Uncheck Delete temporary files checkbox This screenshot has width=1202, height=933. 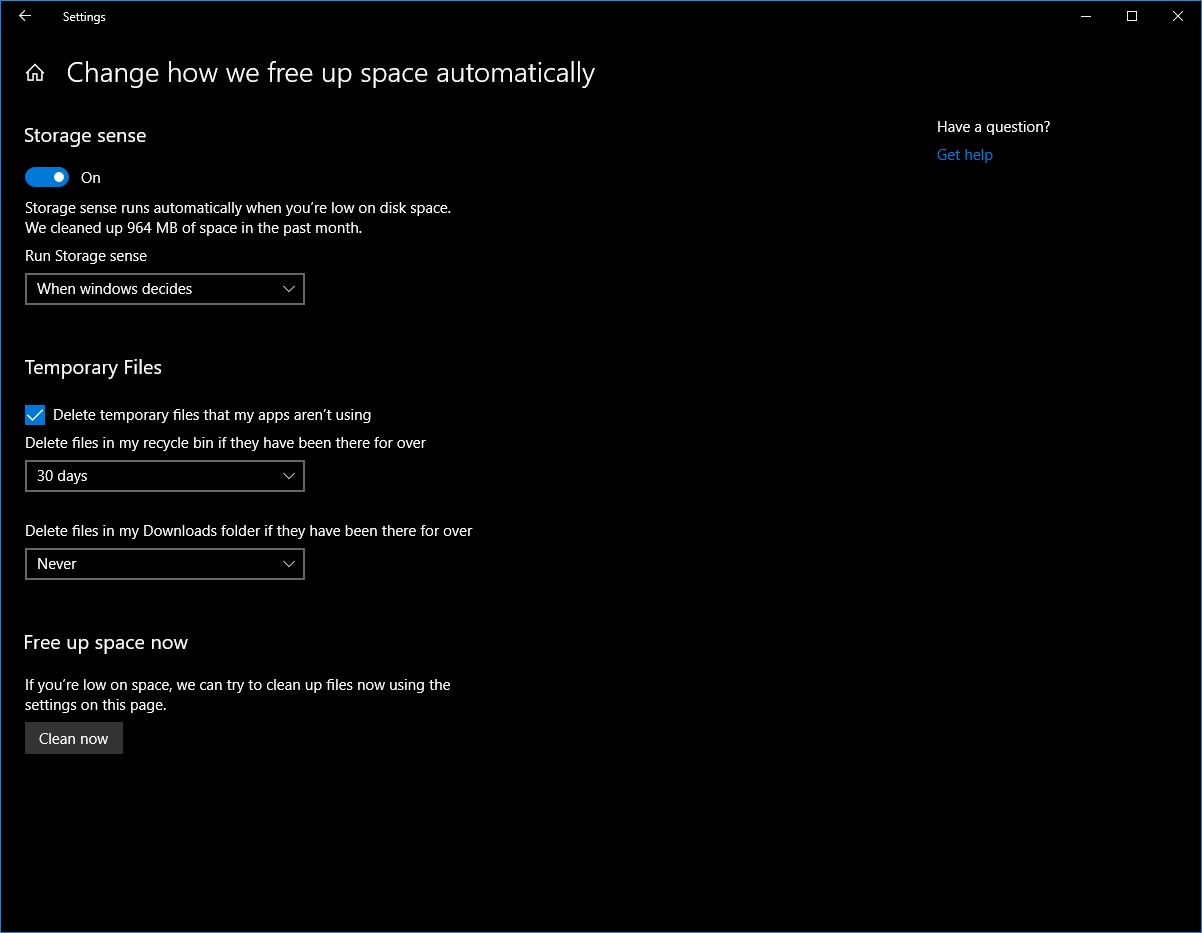(x=35, y=415)
